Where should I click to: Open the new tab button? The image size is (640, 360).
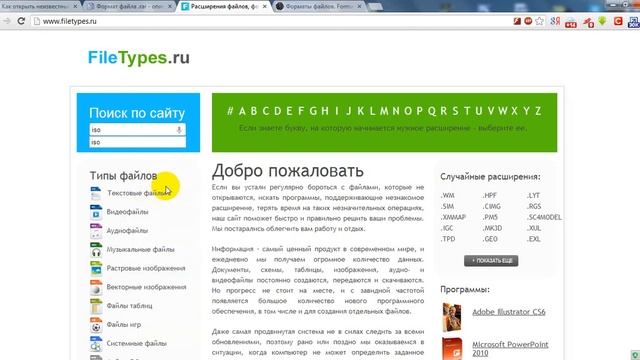pos(375,7)
